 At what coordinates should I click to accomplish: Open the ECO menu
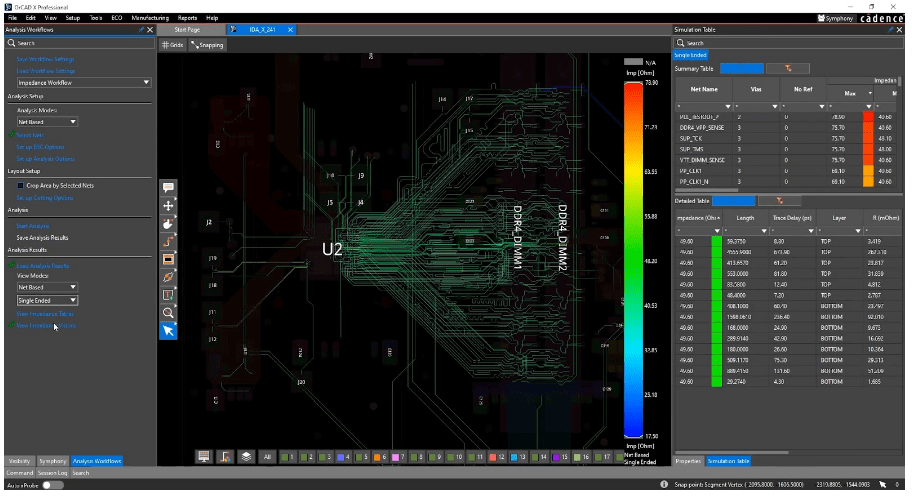(117, 18)
